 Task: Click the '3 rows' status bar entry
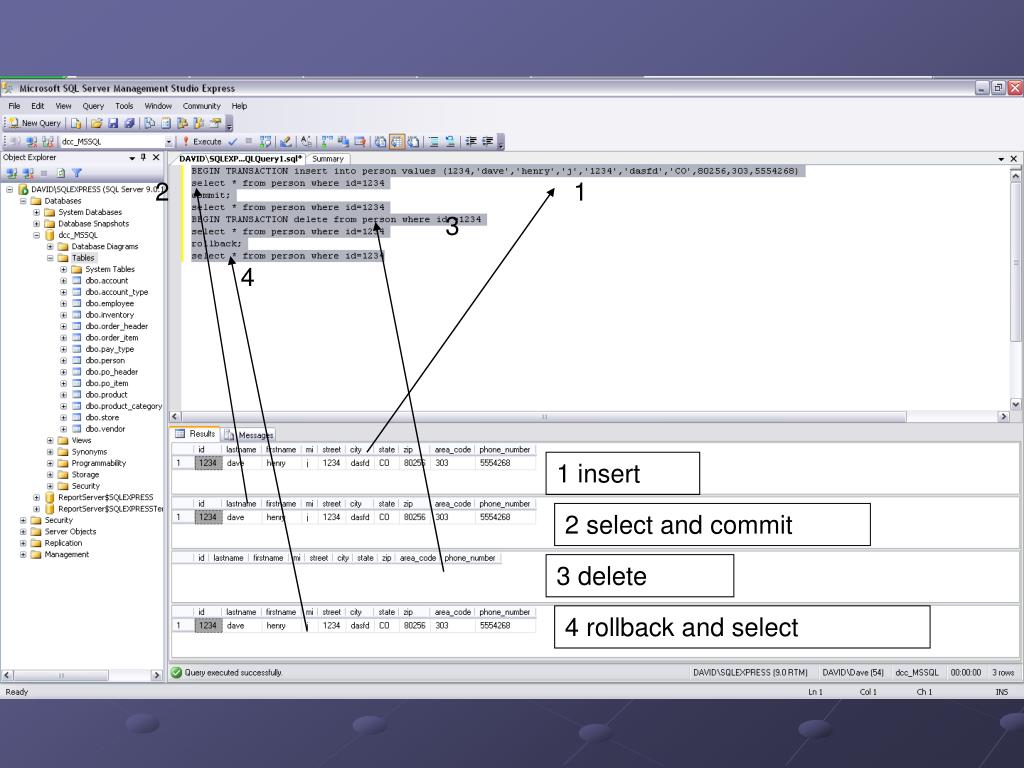click(x=1003, y=673)
